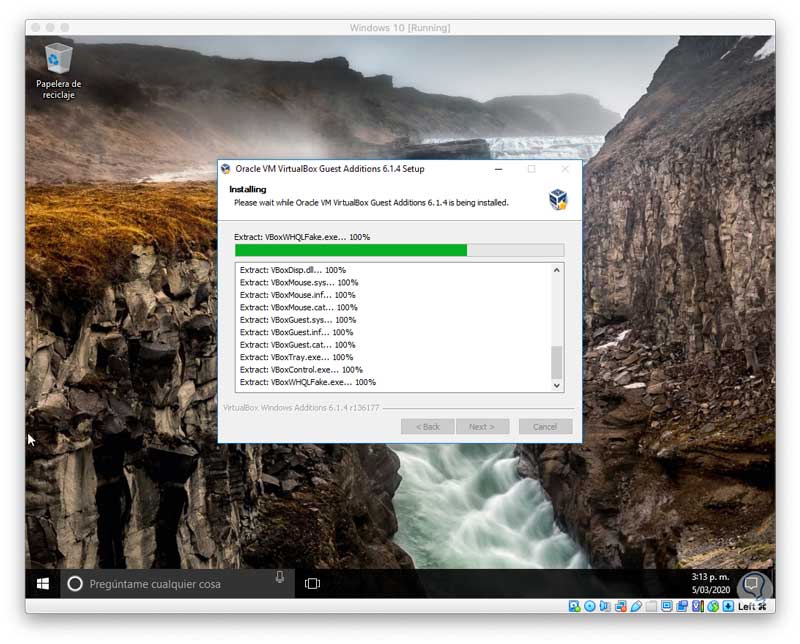
Task: Click the display monitor status icon
Action: 666,606
